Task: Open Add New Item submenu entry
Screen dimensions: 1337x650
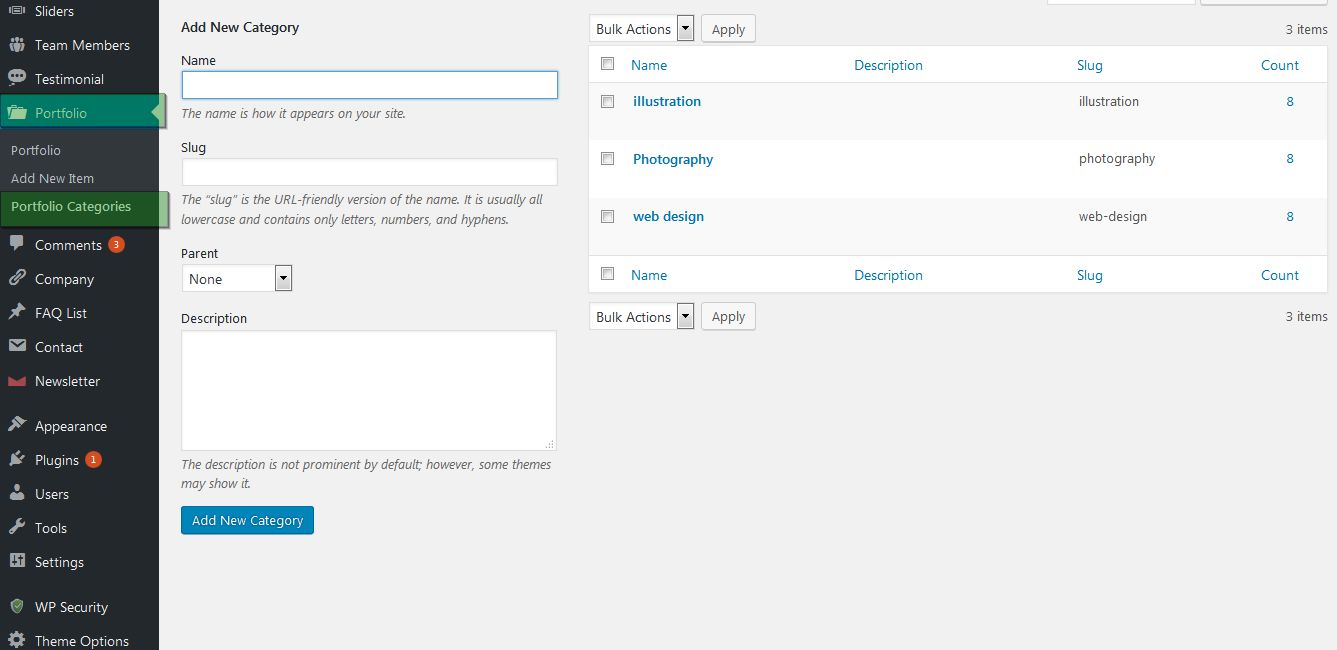Action: [x=52, y=178]
